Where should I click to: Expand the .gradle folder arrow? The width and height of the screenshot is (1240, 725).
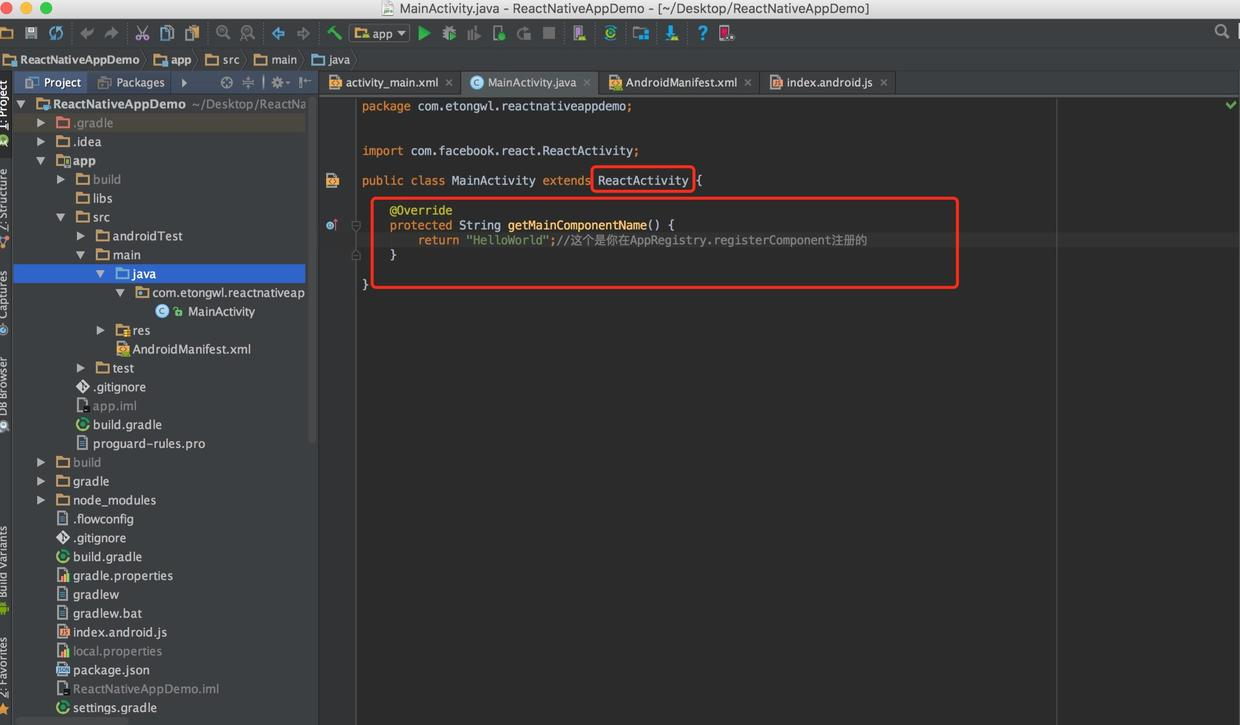click(x=41, y=123)
